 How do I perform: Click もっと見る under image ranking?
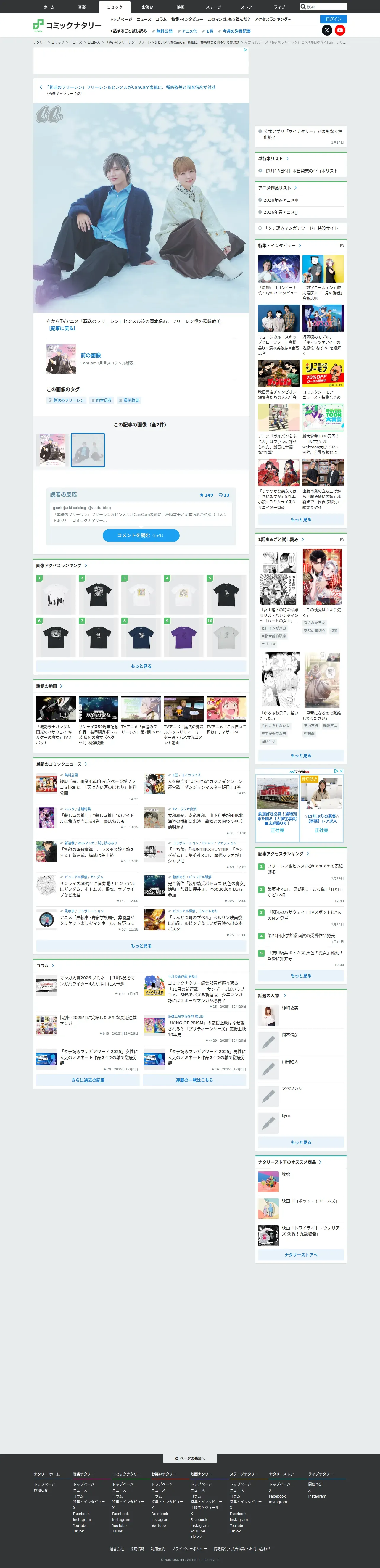pos(141,666)
